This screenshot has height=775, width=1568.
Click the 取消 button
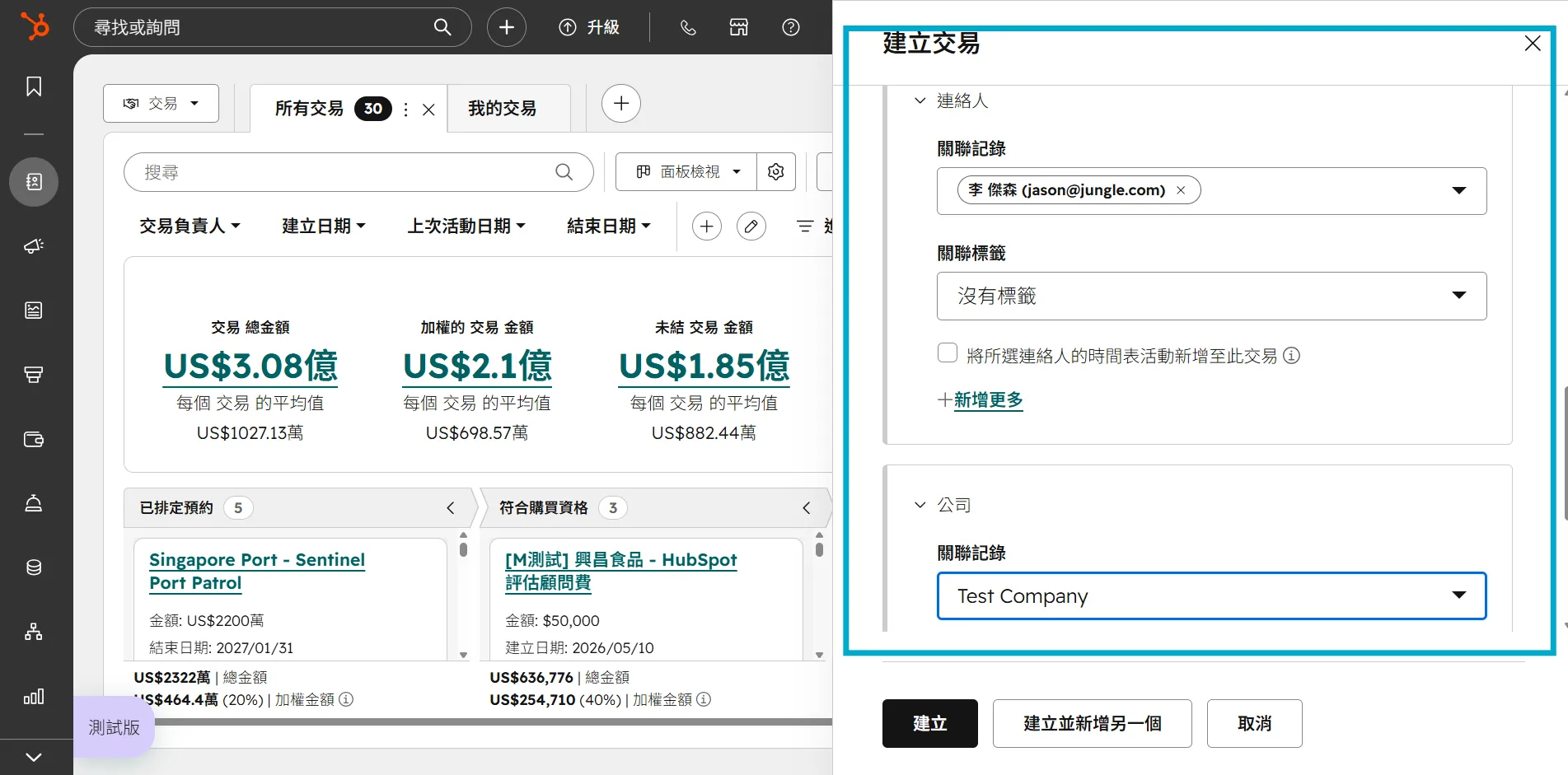pyautogui.click(x=1254, y=723)
